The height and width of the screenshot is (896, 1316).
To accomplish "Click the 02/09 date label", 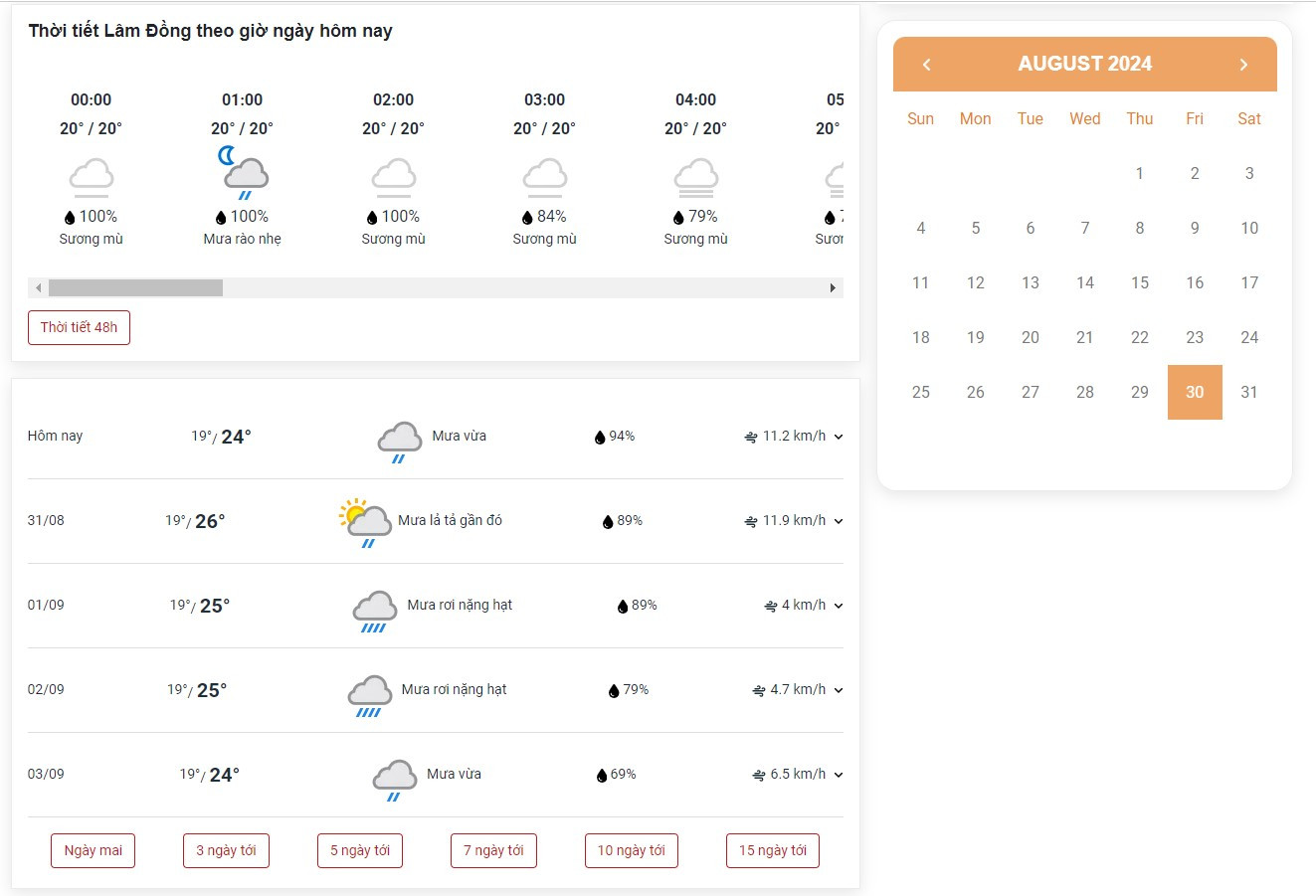I will [x=46, y=689].
